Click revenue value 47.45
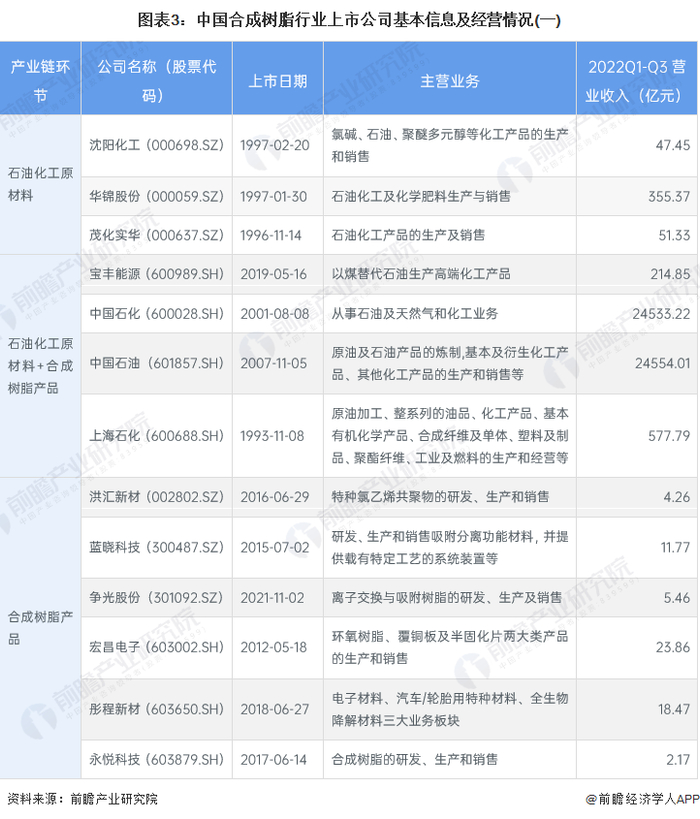Image resolution: width=700 pixels, height=819 pixels. [673, 145]
